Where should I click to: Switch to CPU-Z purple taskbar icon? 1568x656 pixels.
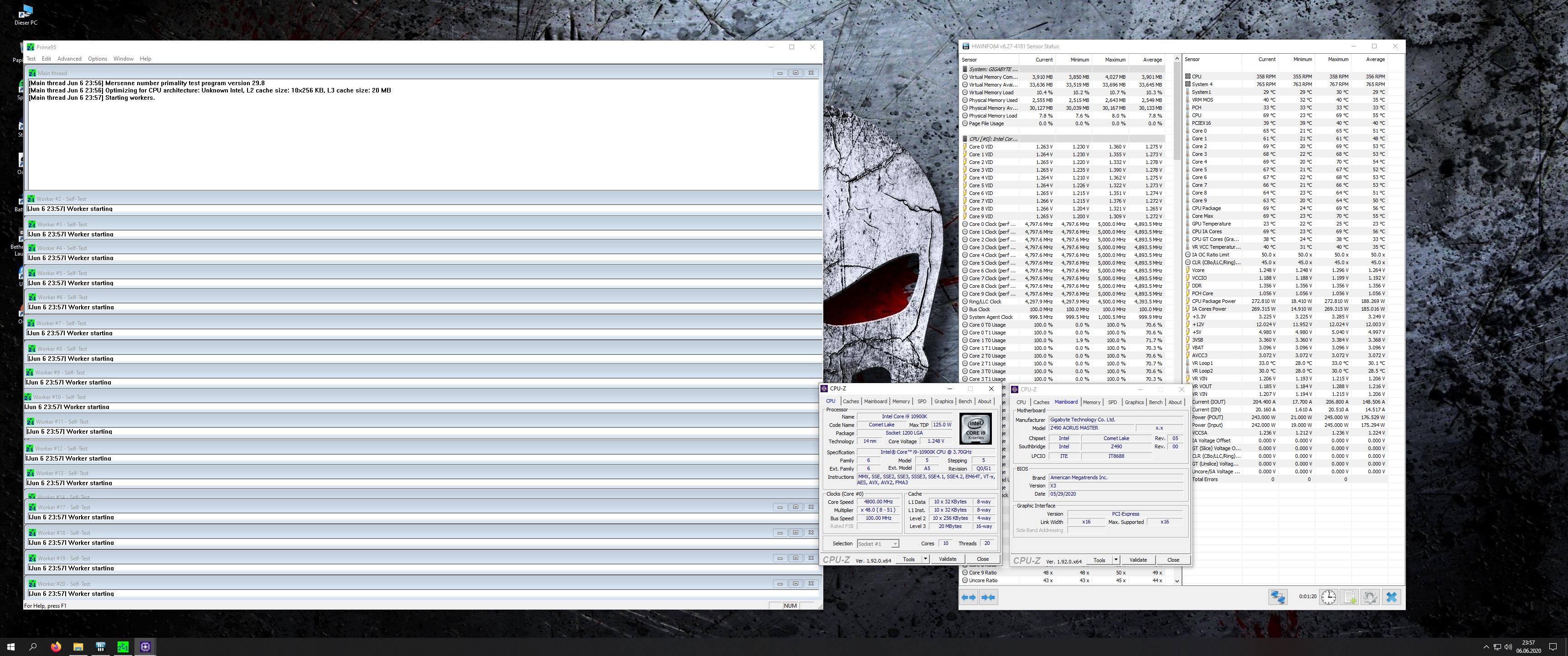click(145, 647)
